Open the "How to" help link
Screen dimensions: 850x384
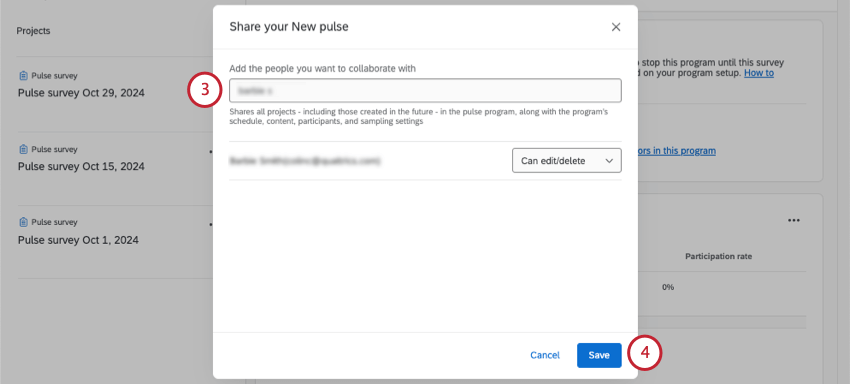[759, 73]
